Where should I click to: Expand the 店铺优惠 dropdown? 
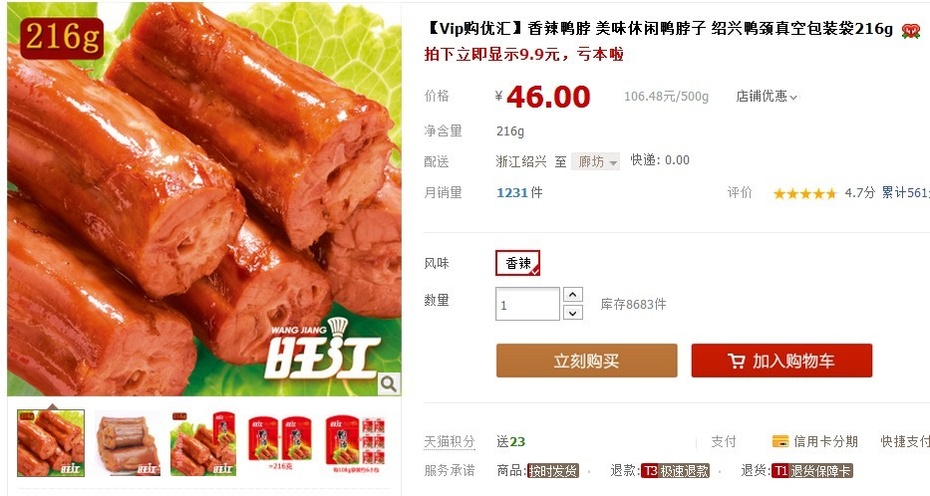tap(767, 96)
